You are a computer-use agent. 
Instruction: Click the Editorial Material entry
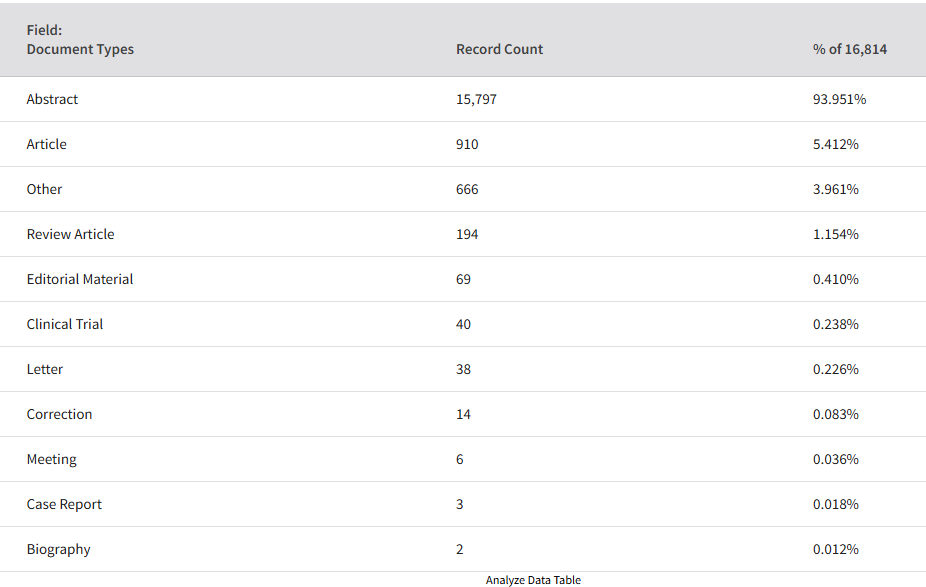(x=80, y=279)
